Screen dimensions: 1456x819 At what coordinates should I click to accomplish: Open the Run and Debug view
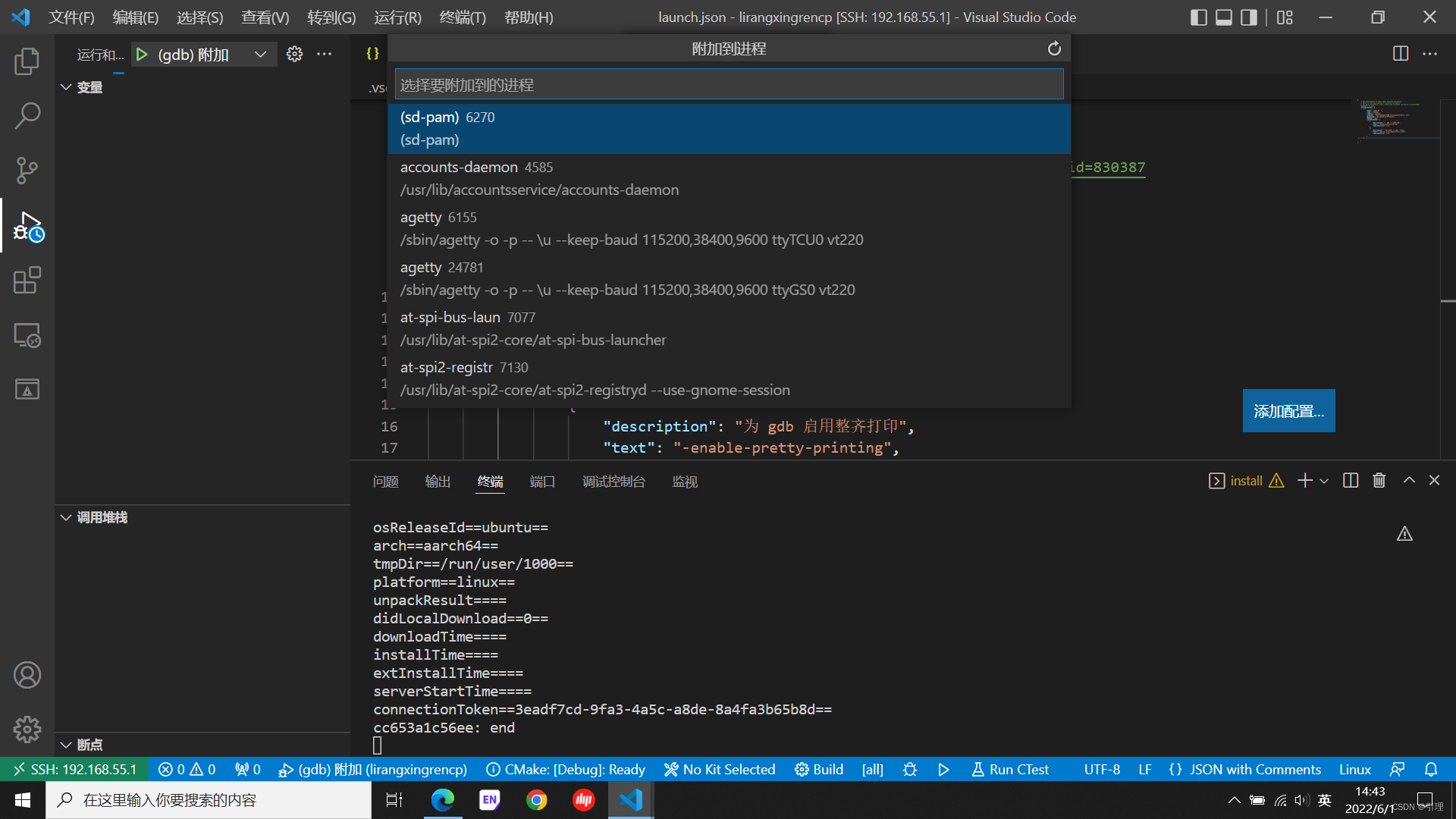tap(27, 226)
